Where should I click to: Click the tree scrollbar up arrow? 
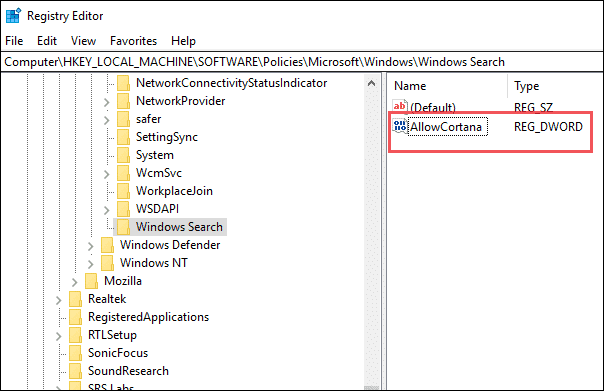click(x=371, y=83)
